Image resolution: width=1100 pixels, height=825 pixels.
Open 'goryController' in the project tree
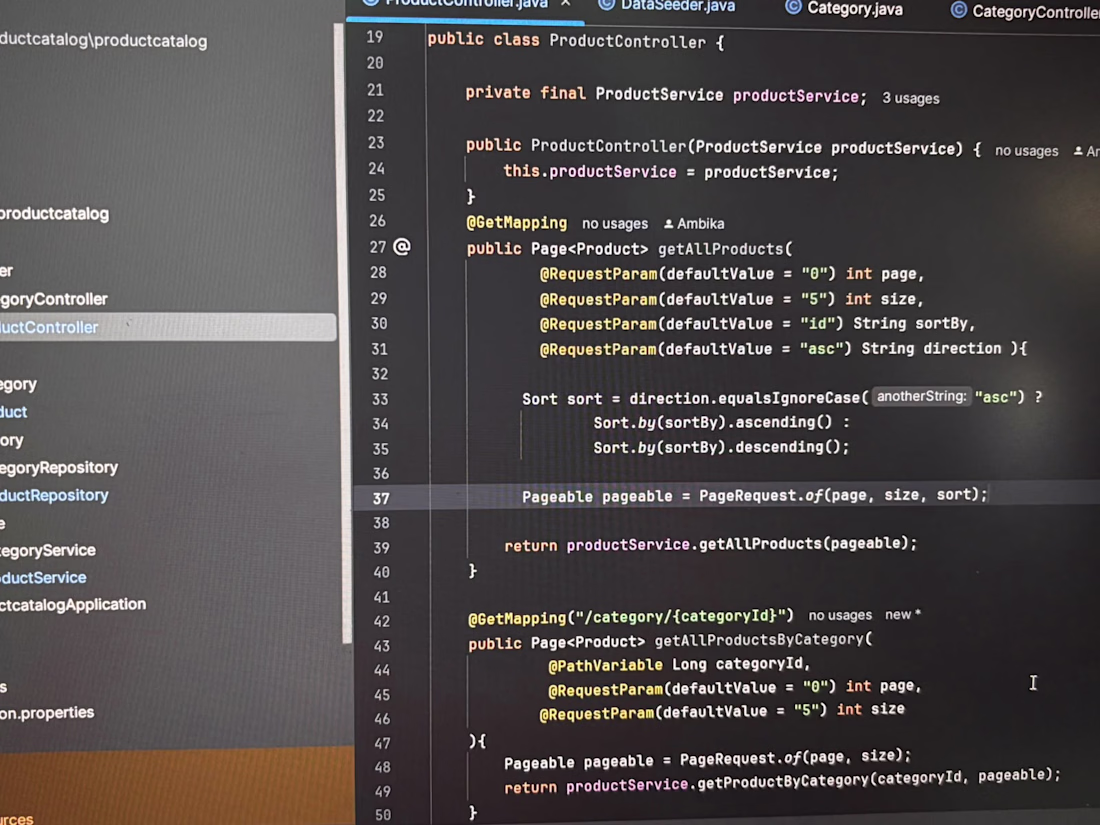[x=54, y=300]
